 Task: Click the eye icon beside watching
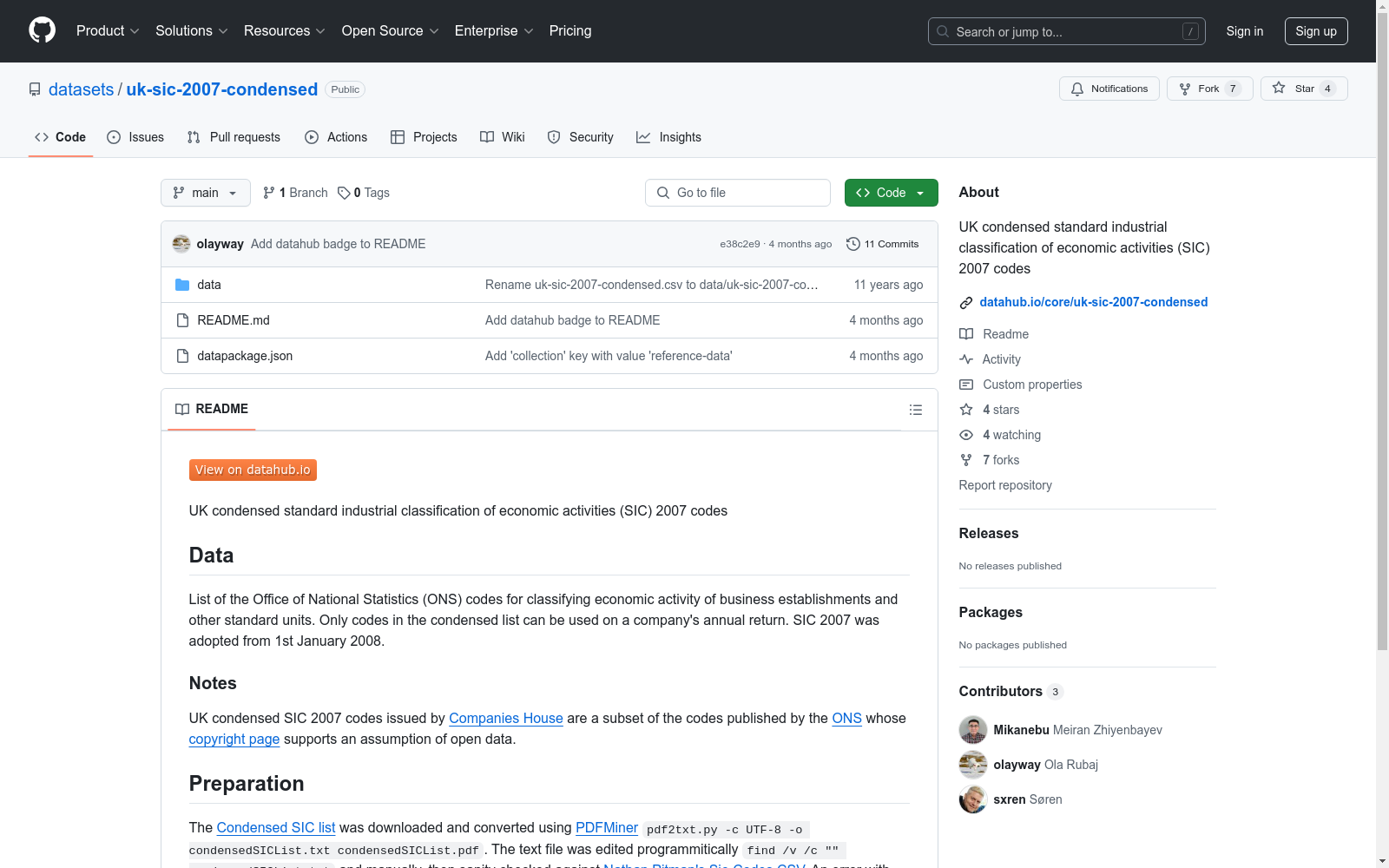966,435
